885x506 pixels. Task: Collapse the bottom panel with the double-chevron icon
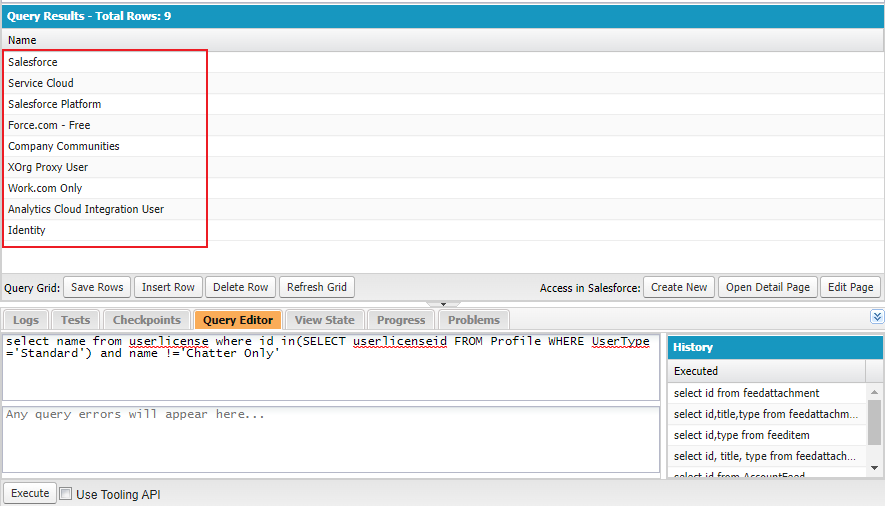(876, 317)
